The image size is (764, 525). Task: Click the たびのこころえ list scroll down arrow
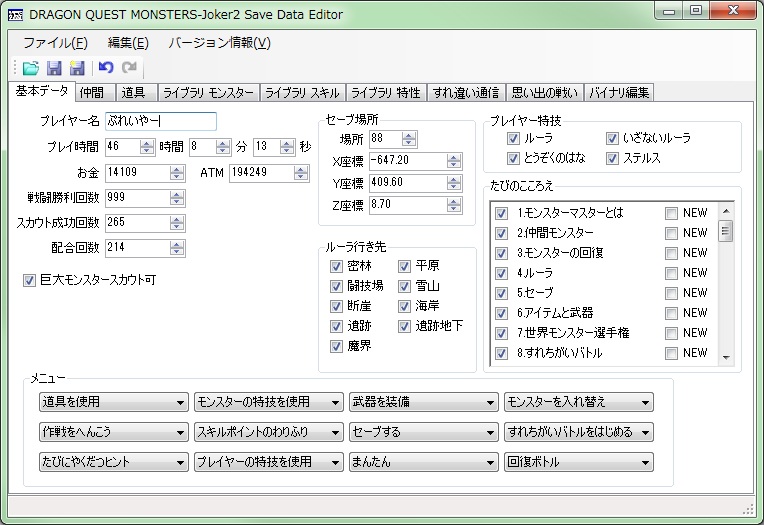(726, 358)
